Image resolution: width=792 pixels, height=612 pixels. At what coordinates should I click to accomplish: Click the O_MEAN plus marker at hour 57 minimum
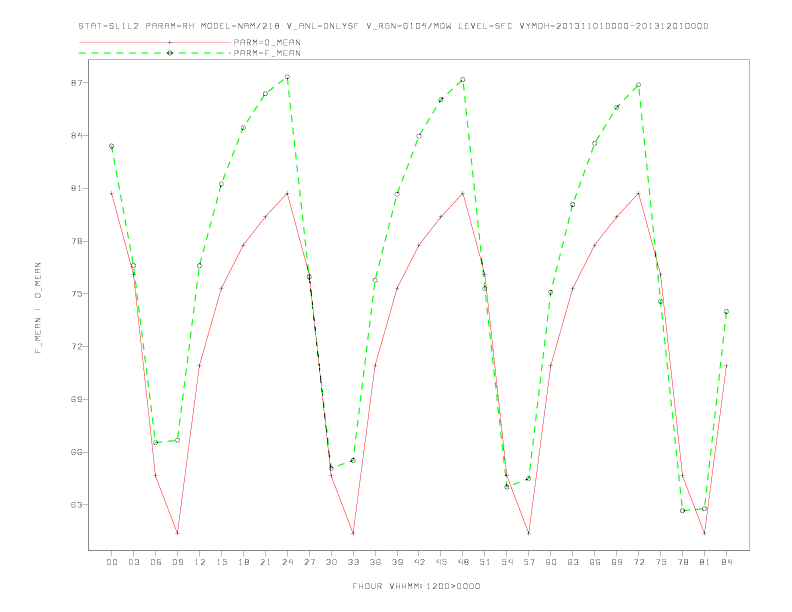529,533
